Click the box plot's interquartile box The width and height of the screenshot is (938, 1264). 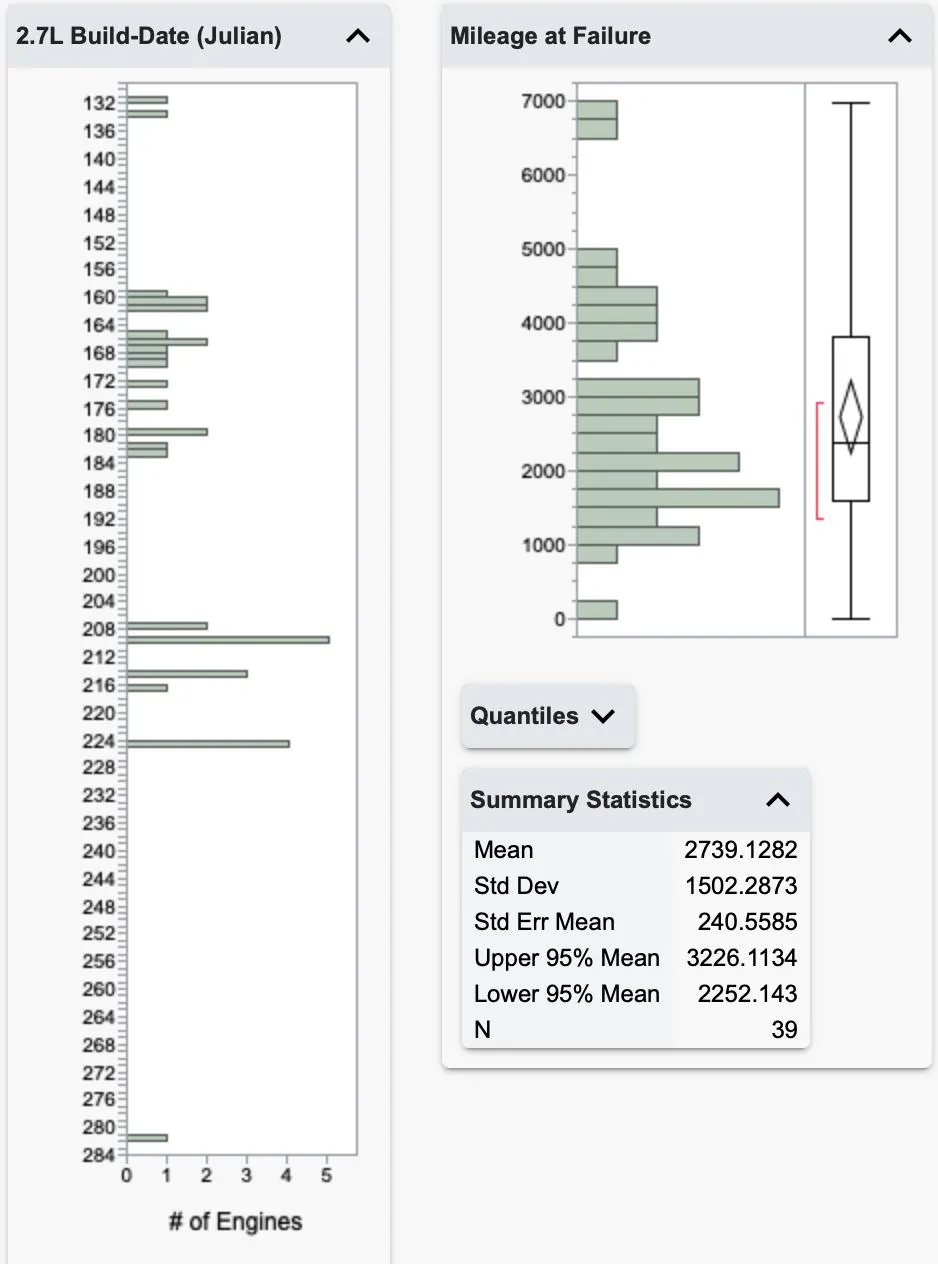tap(851, 419)
